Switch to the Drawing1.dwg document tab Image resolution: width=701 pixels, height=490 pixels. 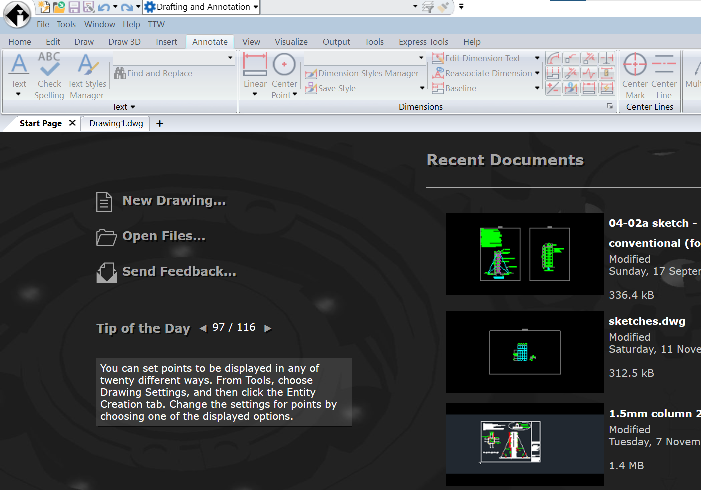[116, 123]
